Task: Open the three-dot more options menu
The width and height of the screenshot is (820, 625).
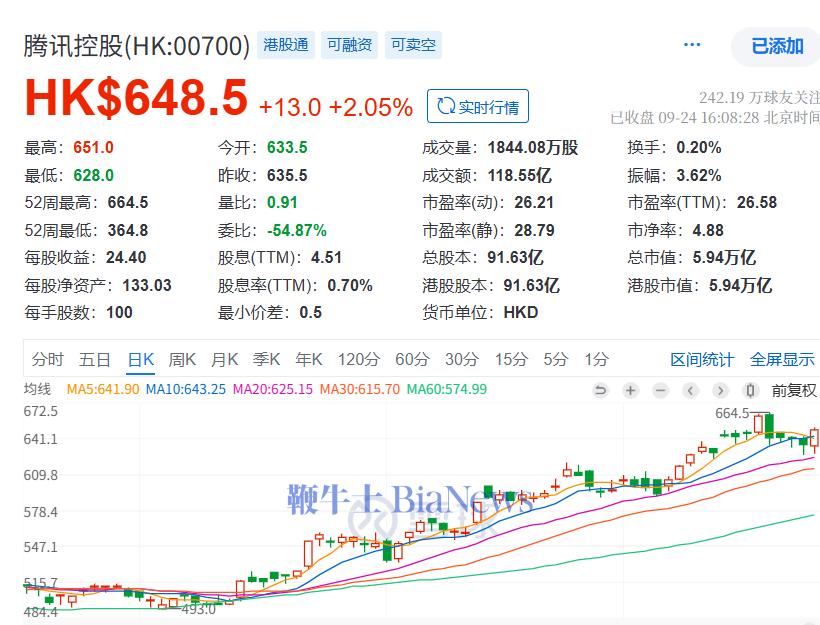Action: pos(692,45)
